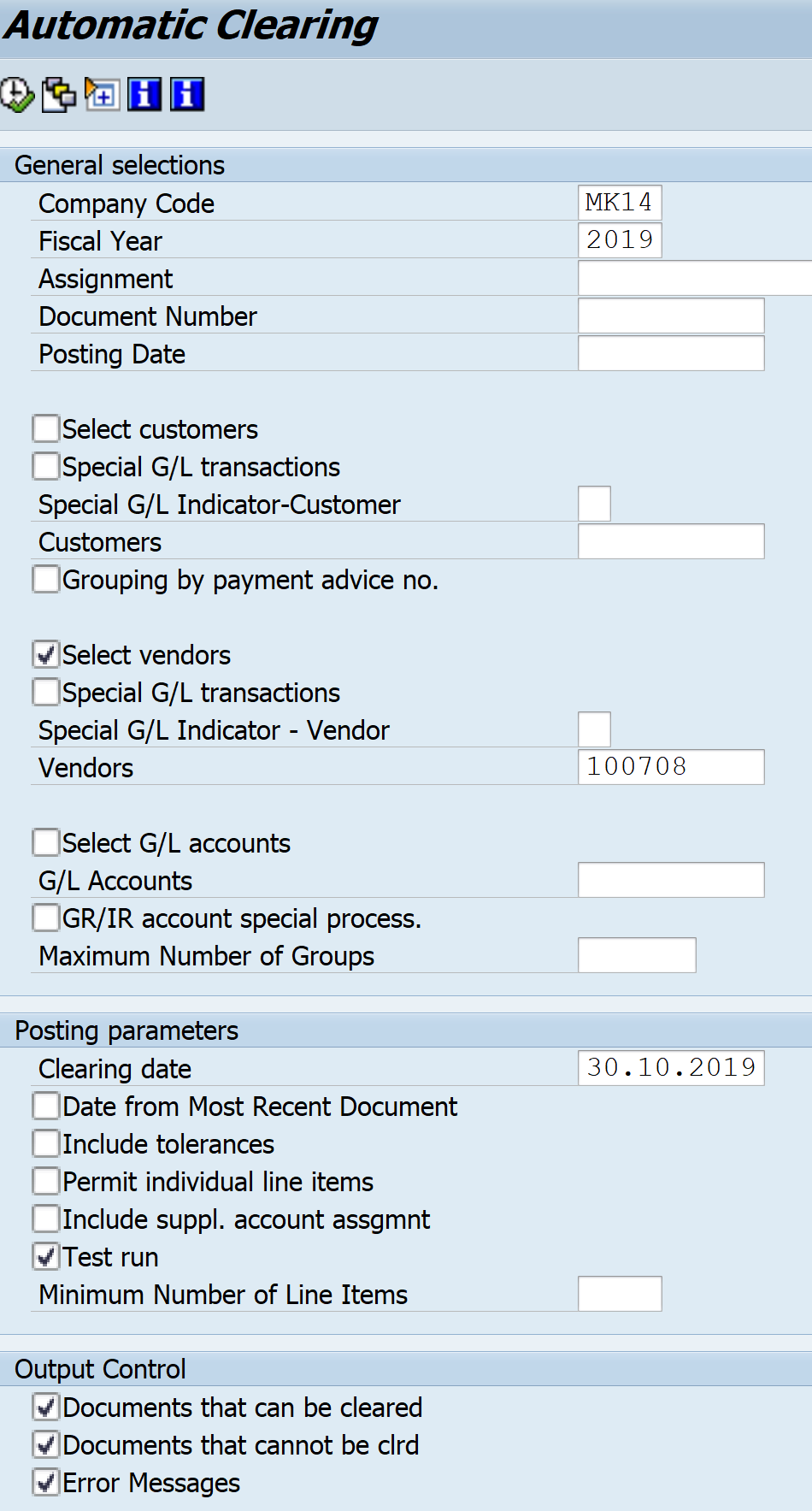Uncheck Documents that cannot be clrd

click(46, 1444)
